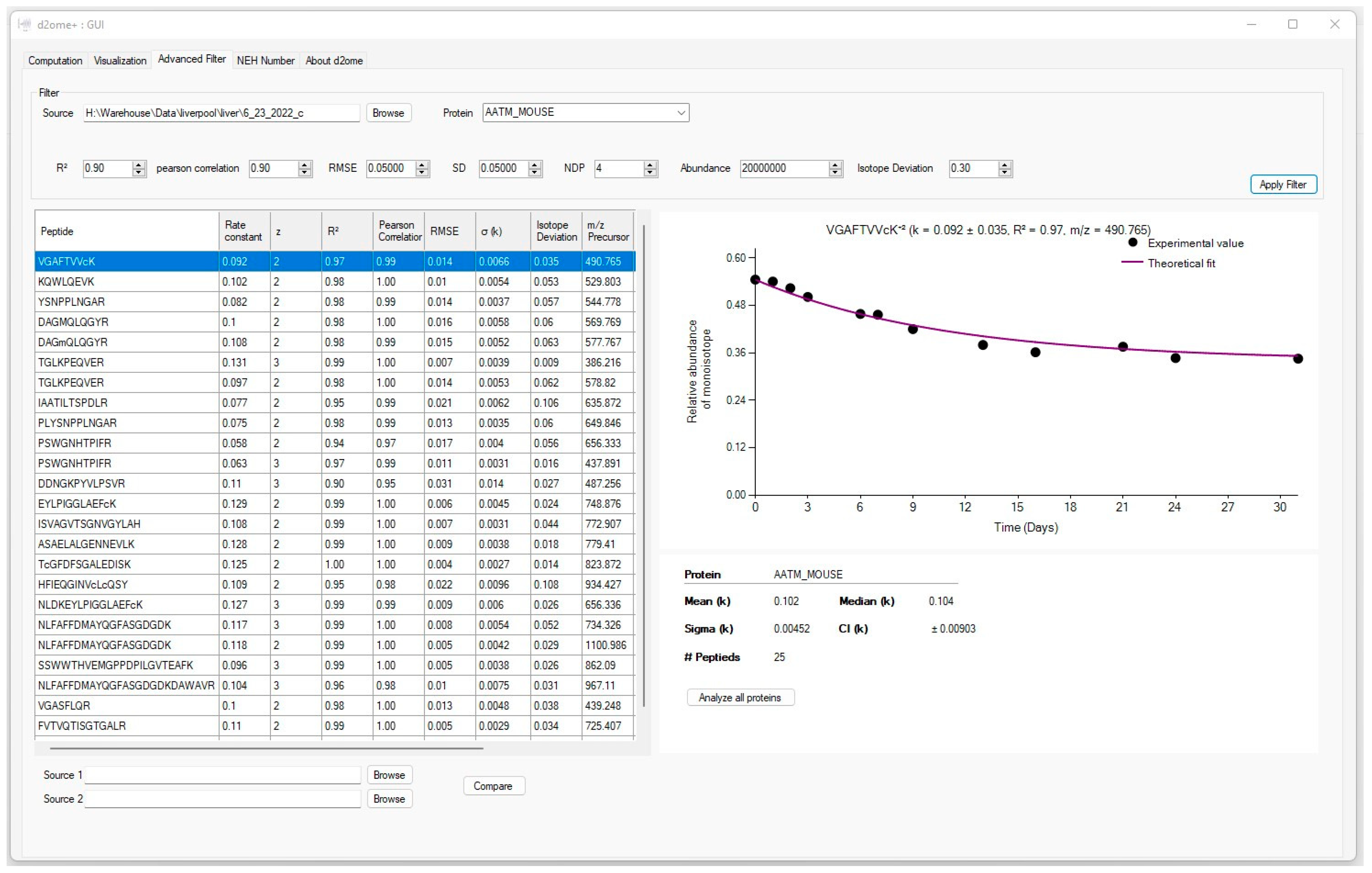Image resolution: width=1372 pixels, height=873 pixels.
Task: Click the d2ome+ app icon in title bar
Action: (24, 24)
